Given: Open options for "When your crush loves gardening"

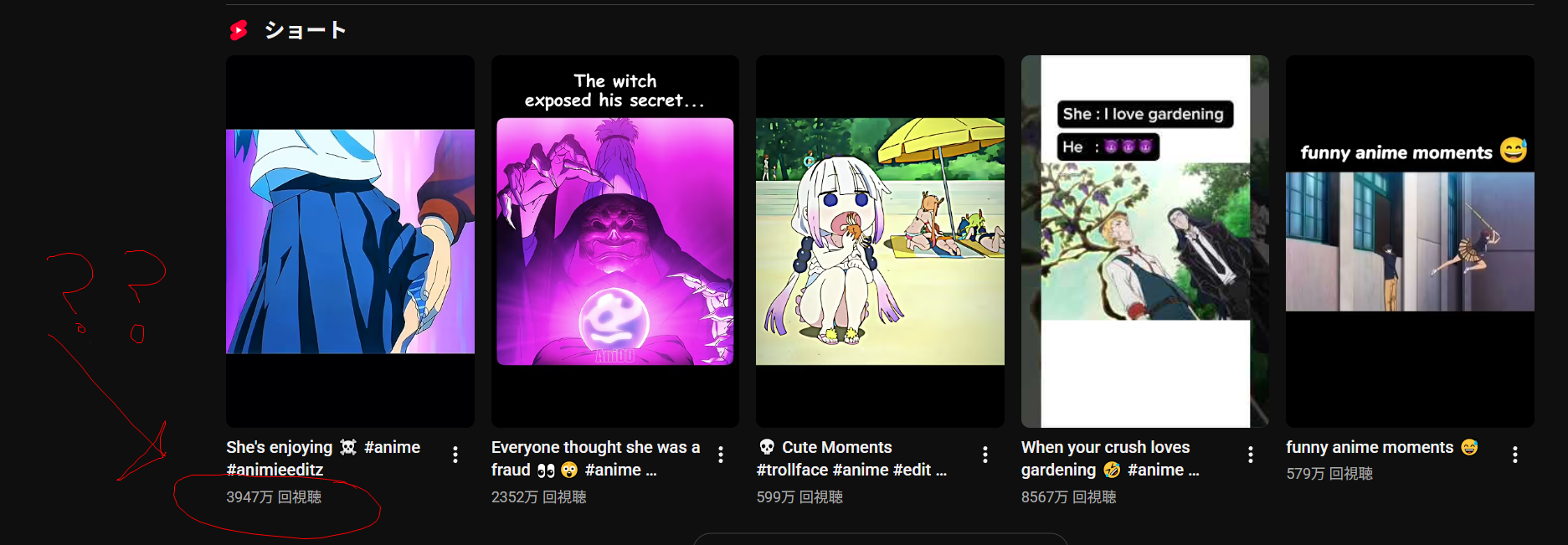Looking at the screenshot, I should [x=1251, y=455].
